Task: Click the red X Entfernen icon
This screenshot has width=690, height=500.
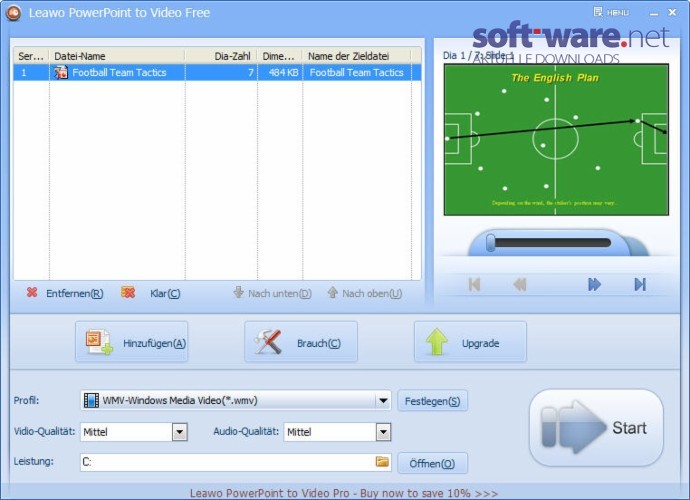Action: tap(32, 292)
